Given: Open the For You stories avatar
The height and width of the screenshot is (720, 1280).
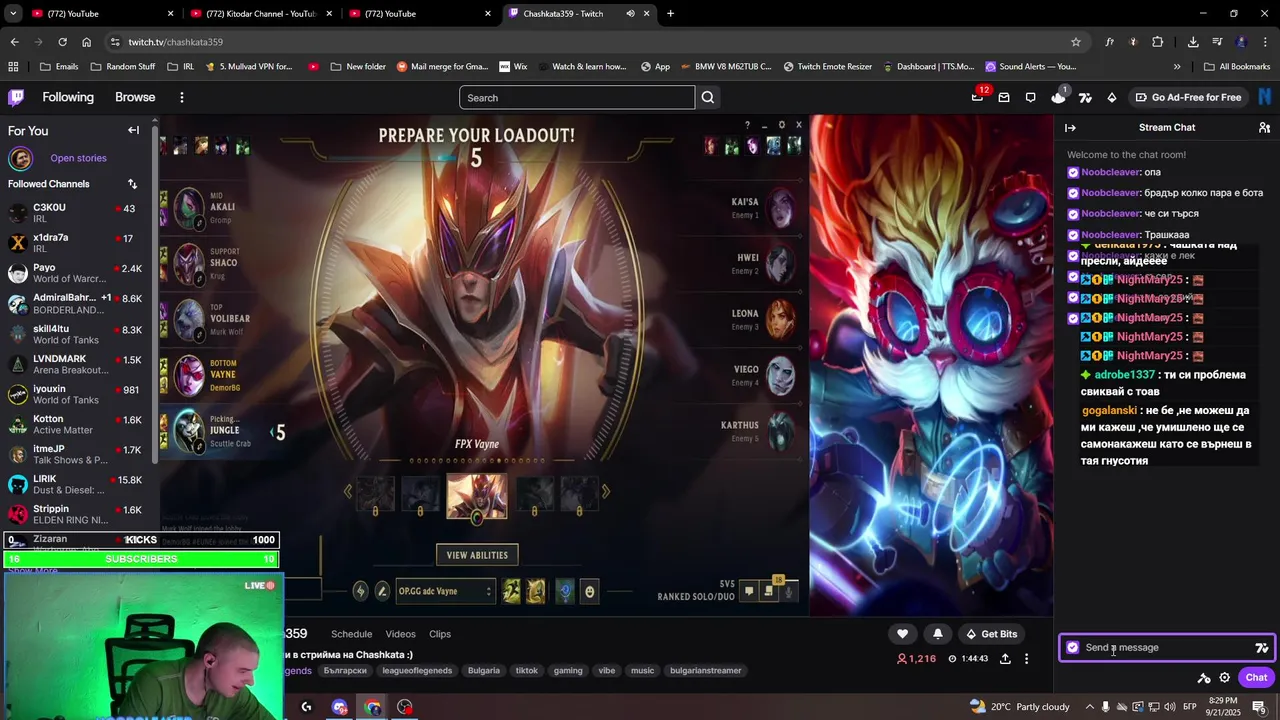Looking at the screenshot, I should [x=20, y=158].
